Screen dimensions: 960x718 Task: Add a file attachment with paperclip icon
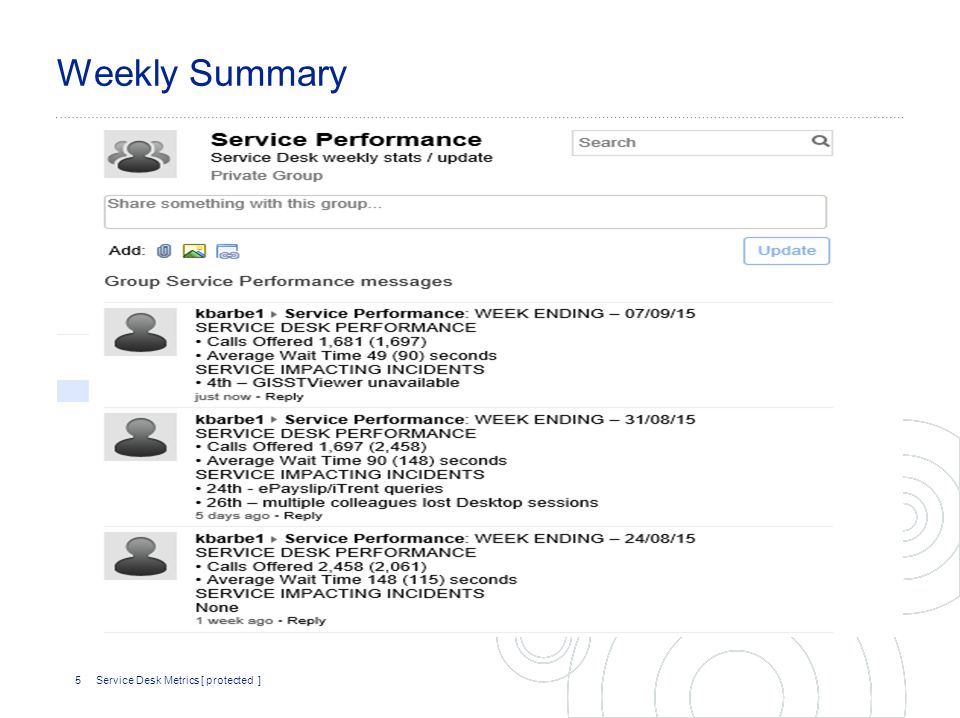(164, 251)
